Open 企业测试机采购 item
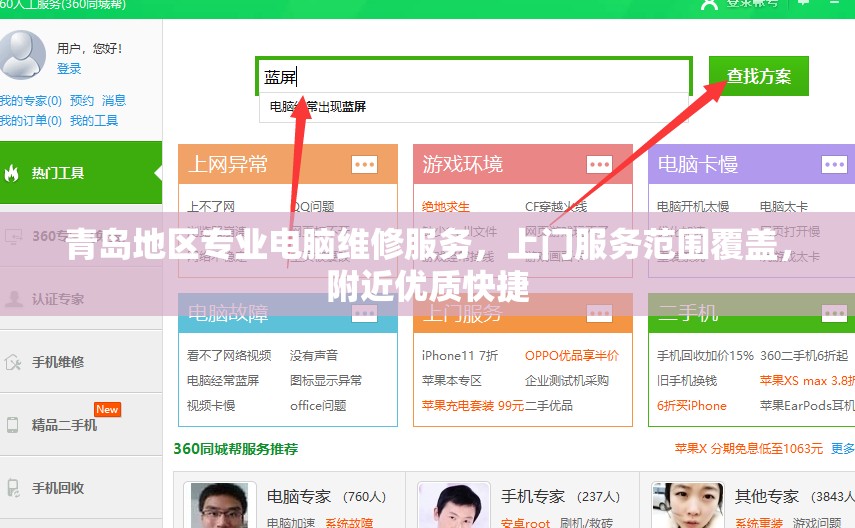This screenshot has width=855, height=528. 567,381
